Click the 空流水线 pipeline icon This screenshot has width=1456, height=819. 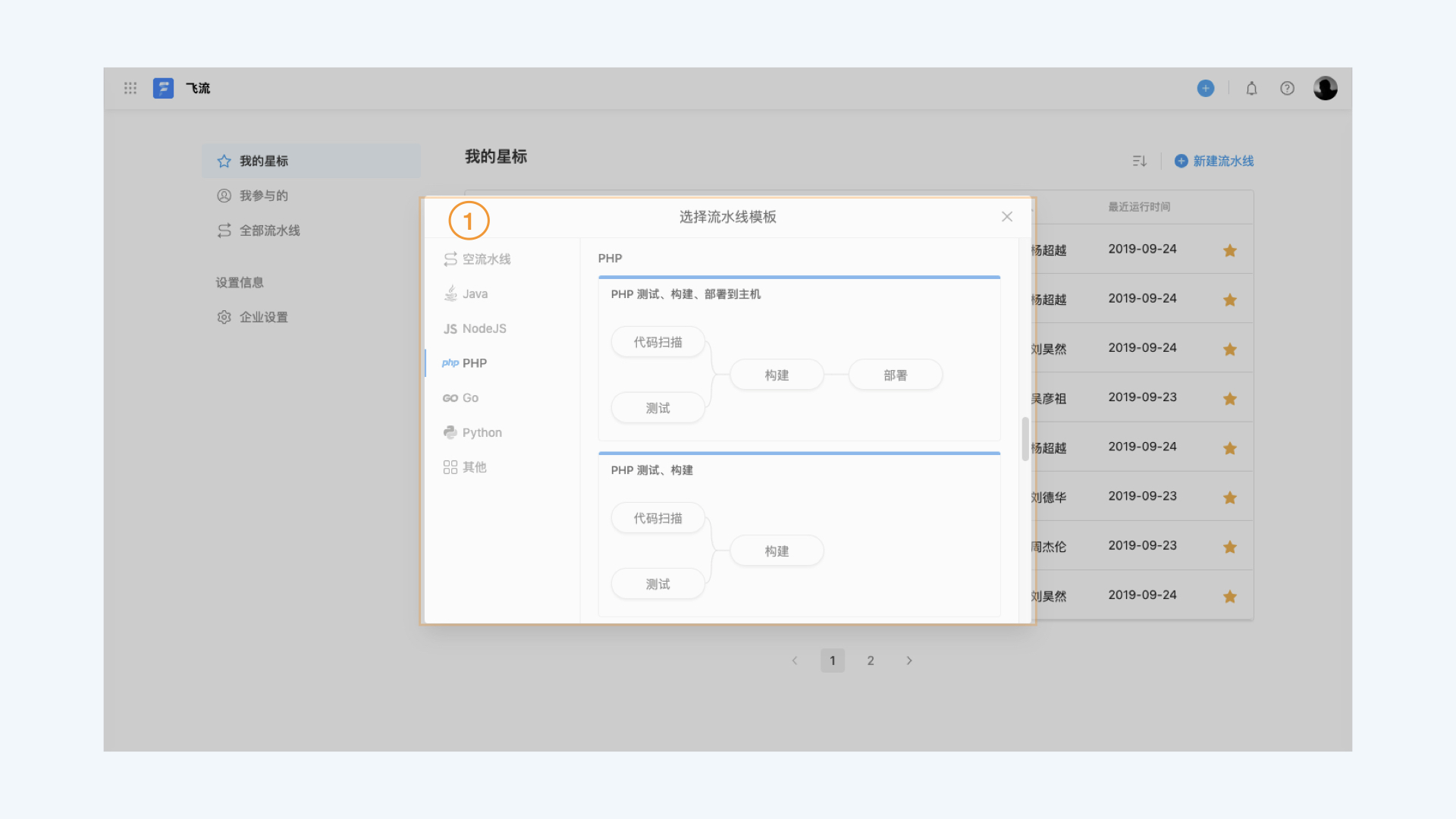coord(450,259)
